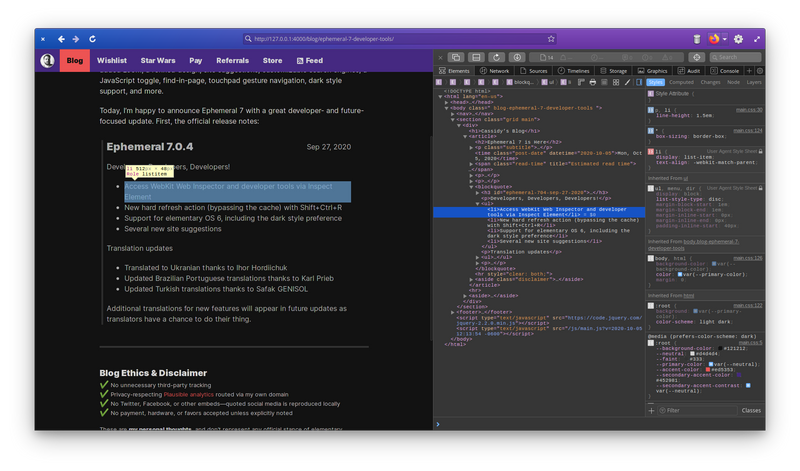Open color swatch for --neutral #d4d4d4
The width and height of the screenshot is (800, 471).
pyautogui.click(x=692, y=354)
